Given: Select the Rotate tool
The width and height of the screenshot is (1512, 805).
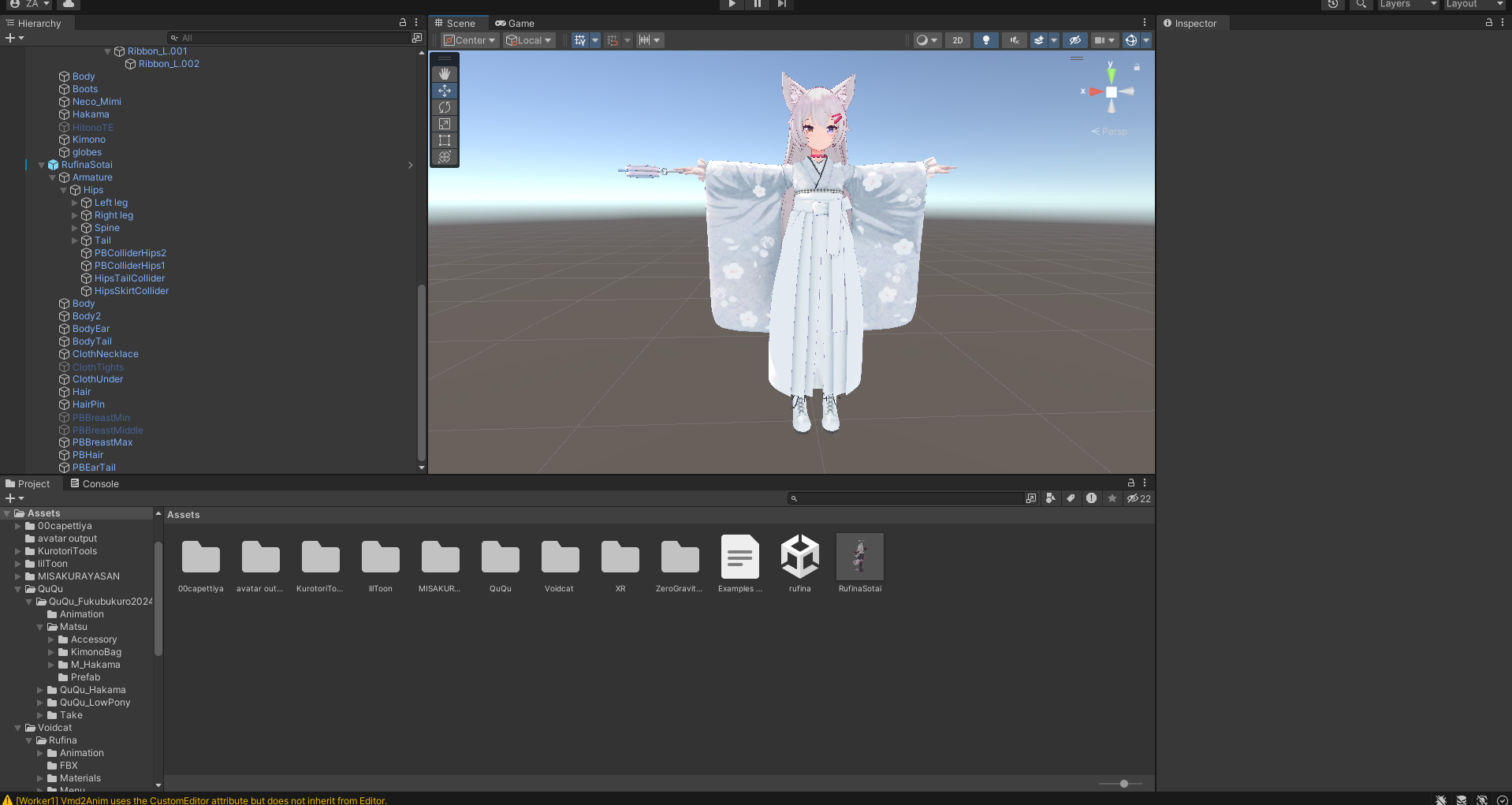Looking at the screenshot, I should tap(445, 107).
